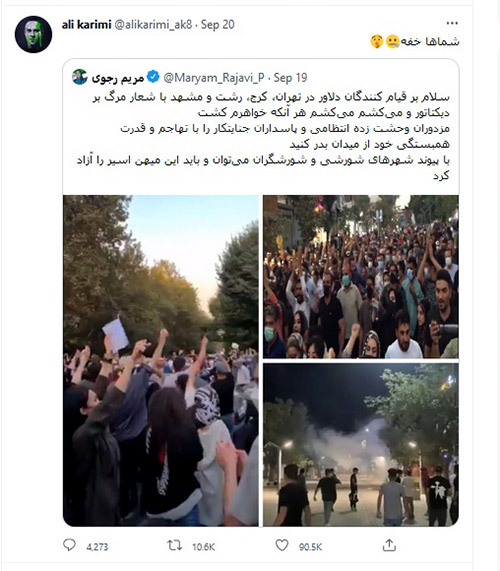
Task: Click the 10.6K retweet count
Action: (x=204, y=547)
